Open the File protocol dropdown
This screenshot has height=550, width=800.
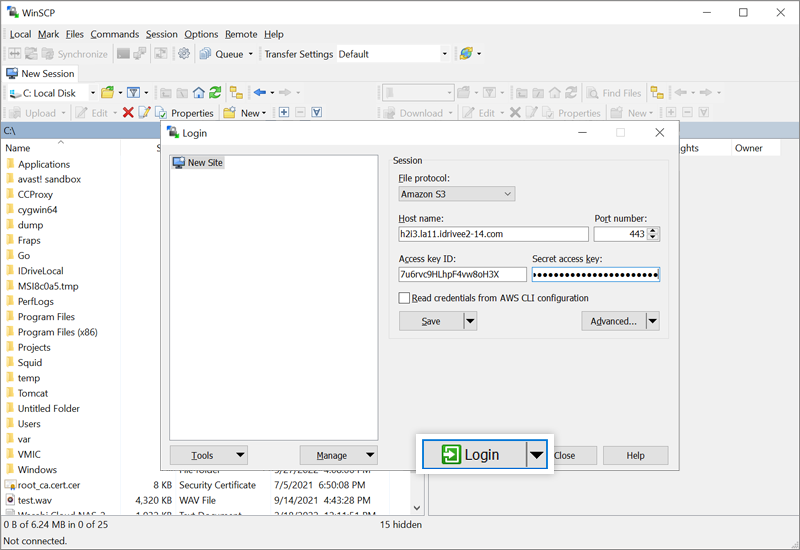pyautogui.click(x=457, y=194)
